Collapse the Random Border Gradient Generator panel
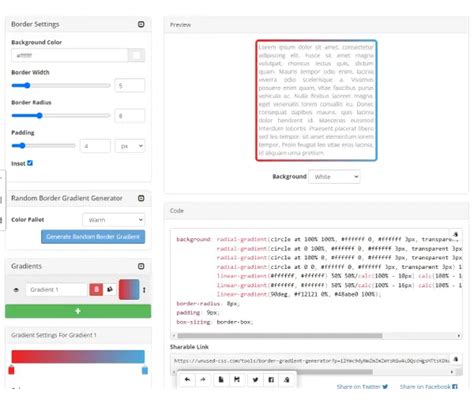 tap(141, 198)
